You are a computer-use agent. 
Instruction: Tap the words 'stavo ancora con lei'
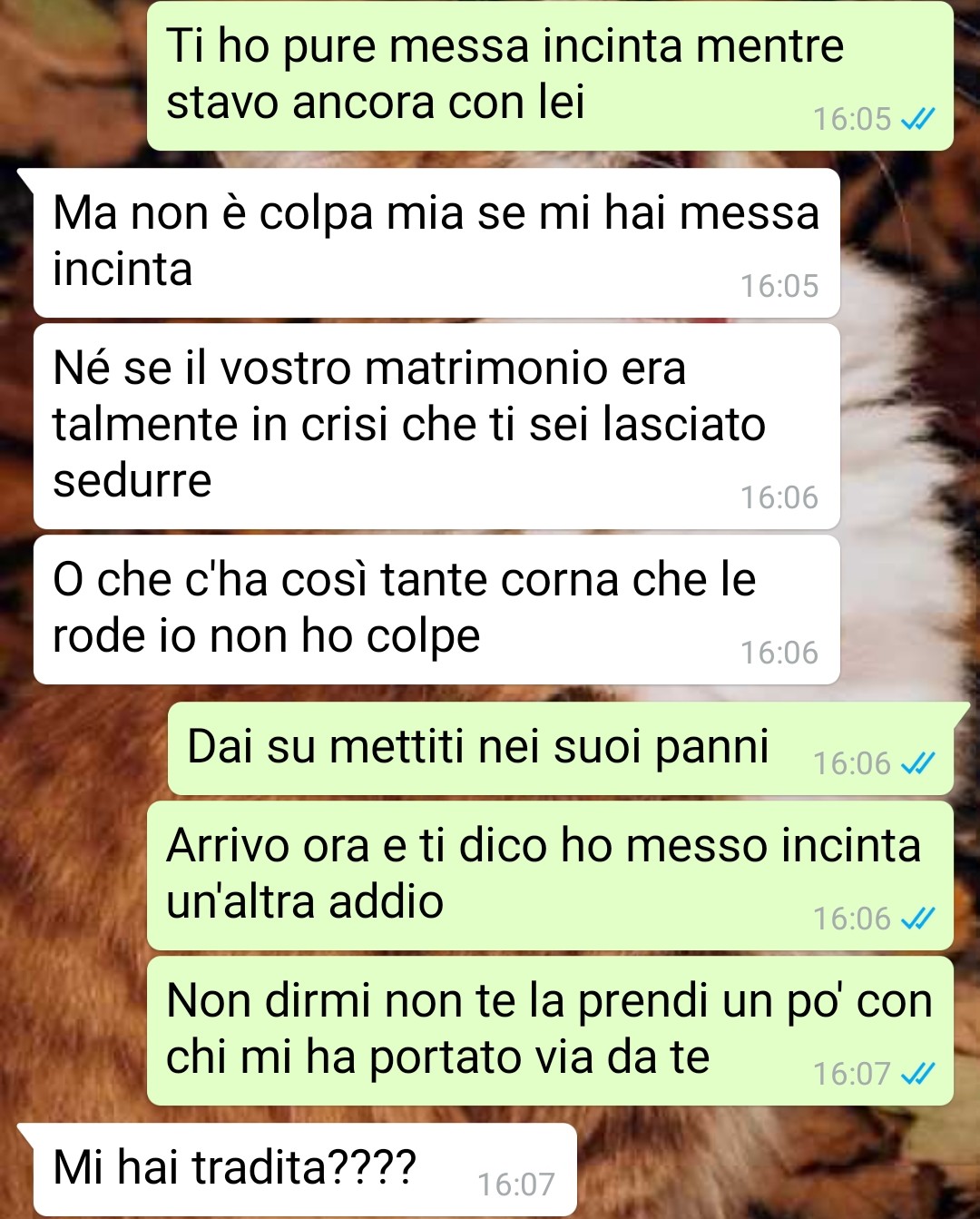coord(376,102)
